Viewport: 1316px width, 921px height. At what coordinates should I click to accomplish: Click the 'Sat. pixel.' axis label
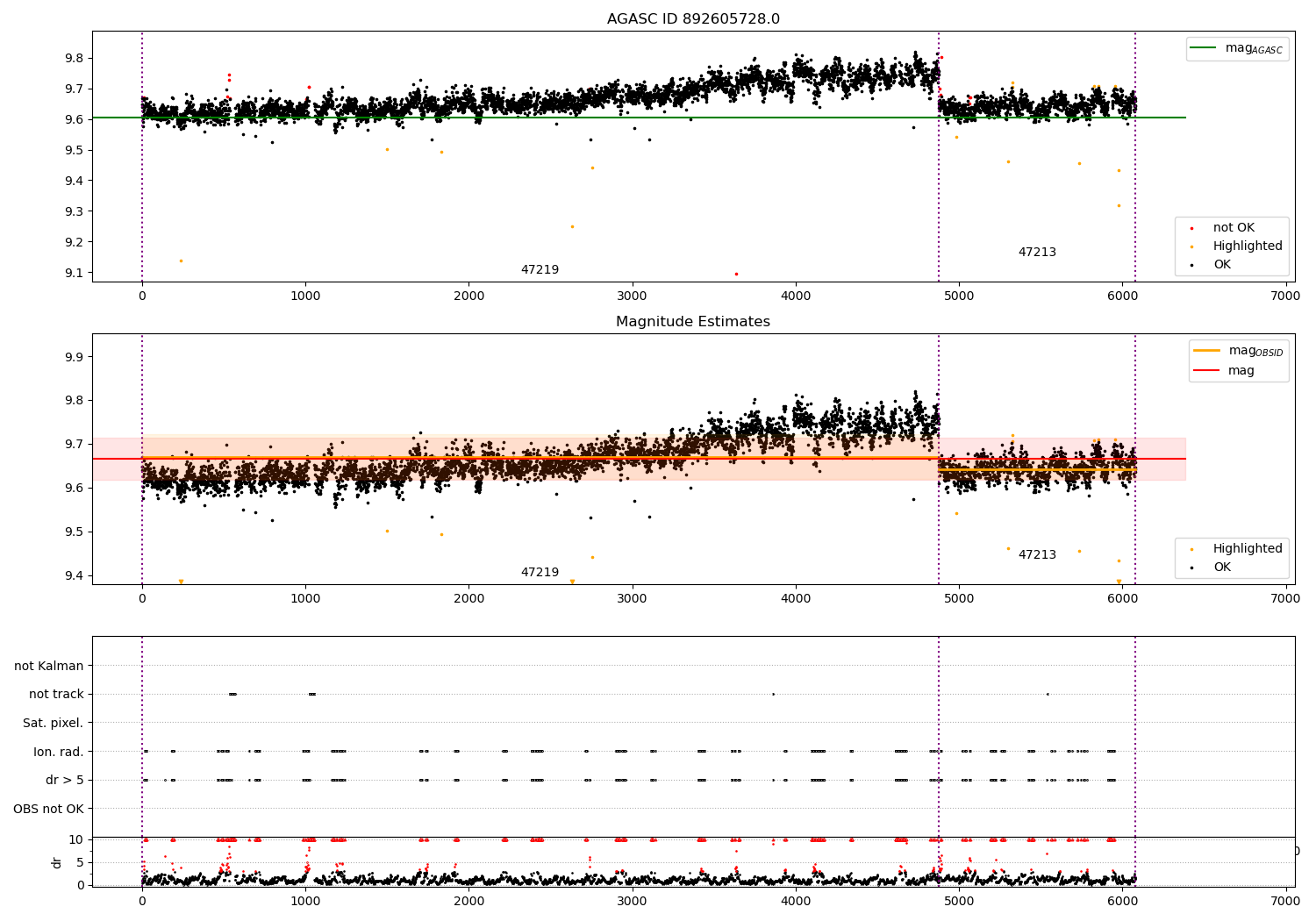pyautogui.click(x=54, y=724)
